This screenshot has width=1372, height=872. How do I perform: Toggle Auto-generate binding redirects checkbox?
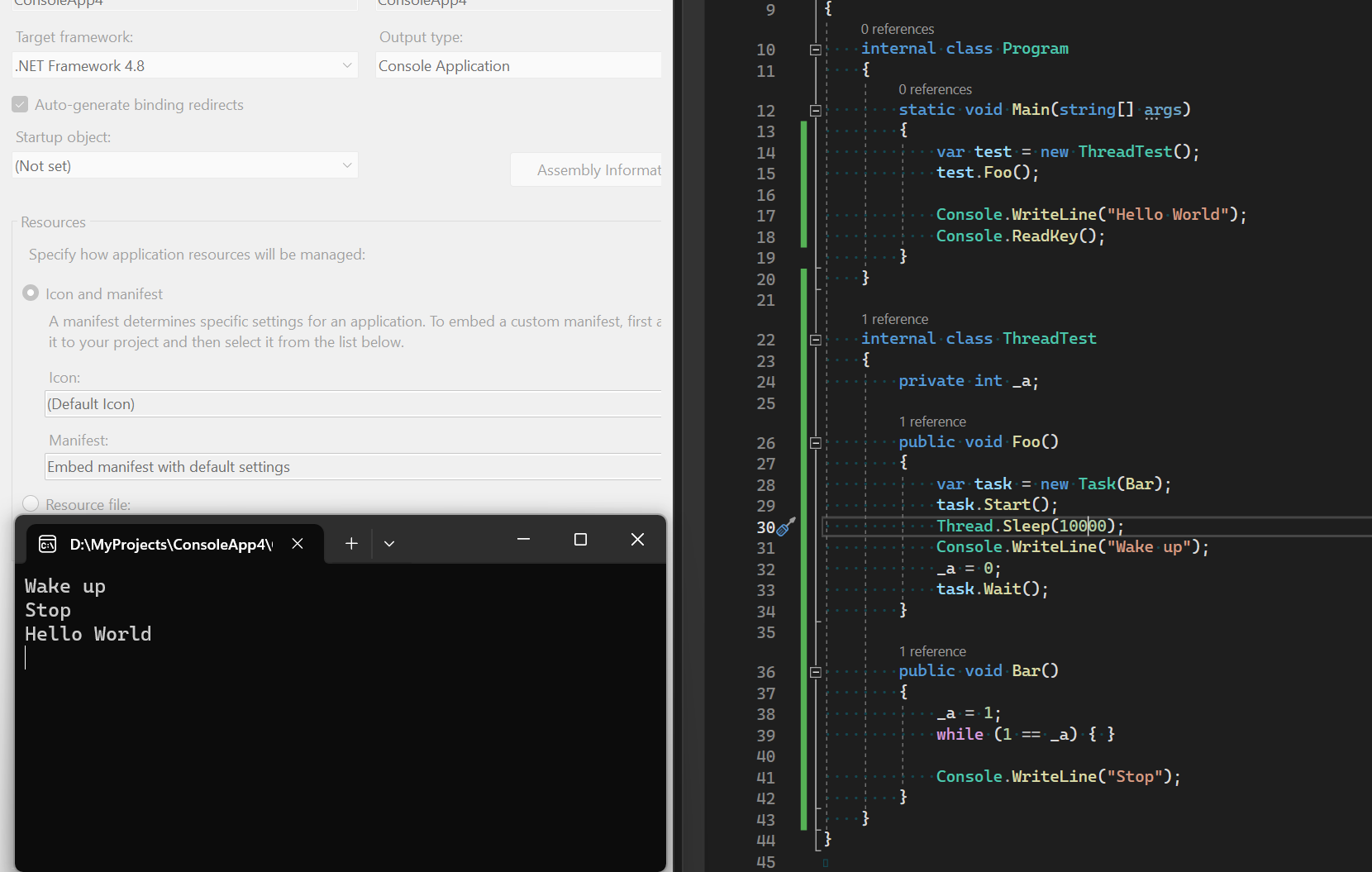point(21,105)
